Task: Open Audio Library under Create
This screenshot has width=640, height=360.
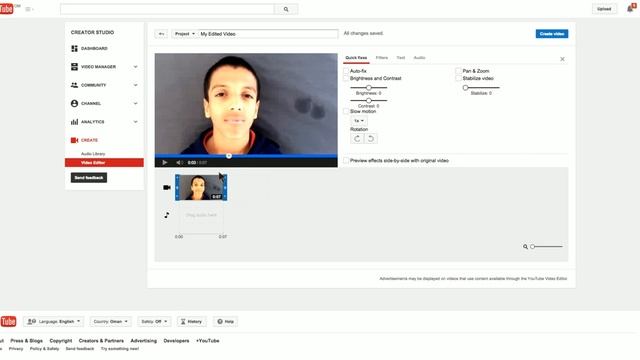Action: coord(93,154)
